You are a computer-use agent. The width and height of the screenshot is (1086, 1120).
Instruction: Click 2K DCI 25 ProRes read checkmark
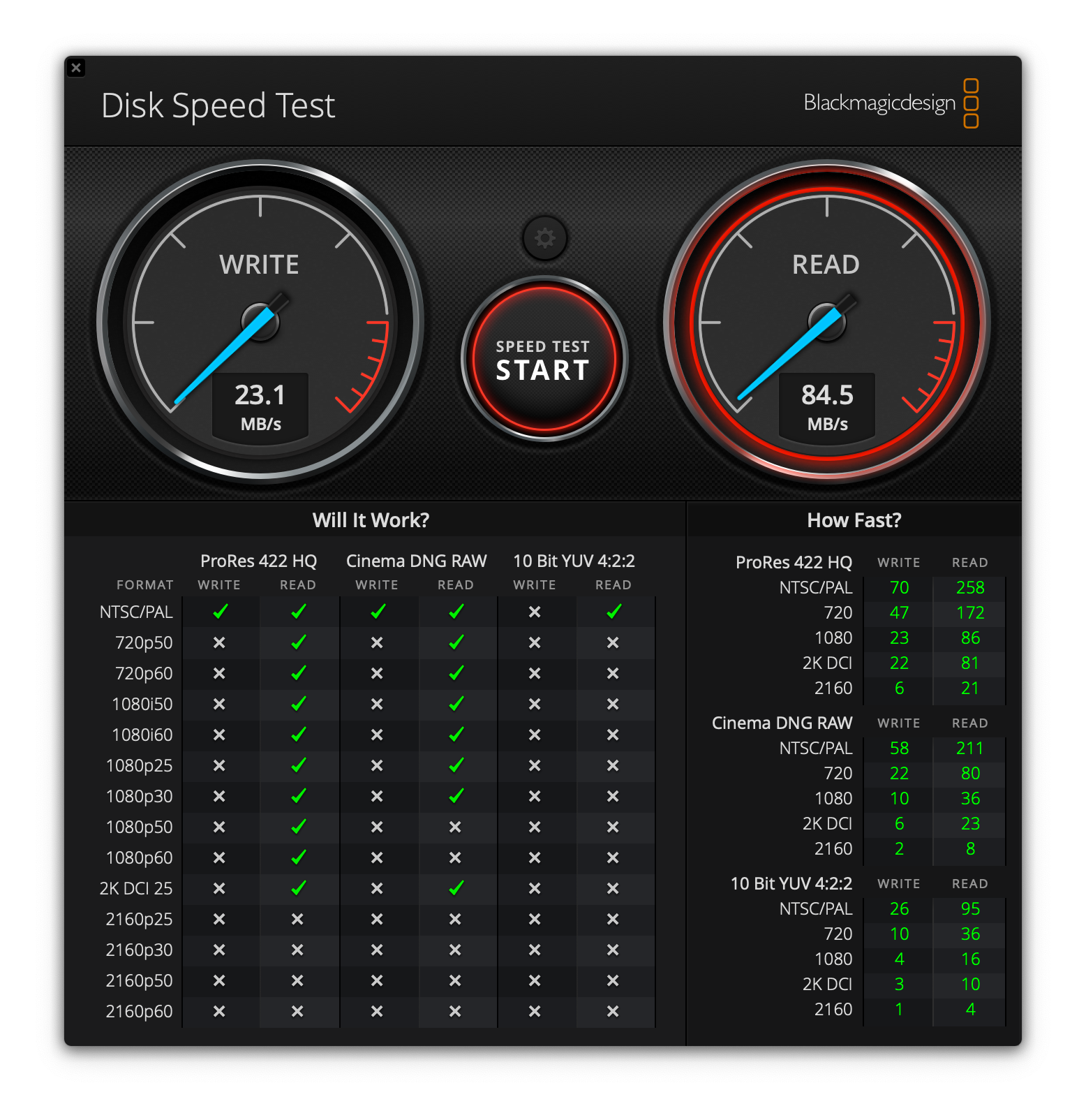pyautogui.click(x=299, y=888)
